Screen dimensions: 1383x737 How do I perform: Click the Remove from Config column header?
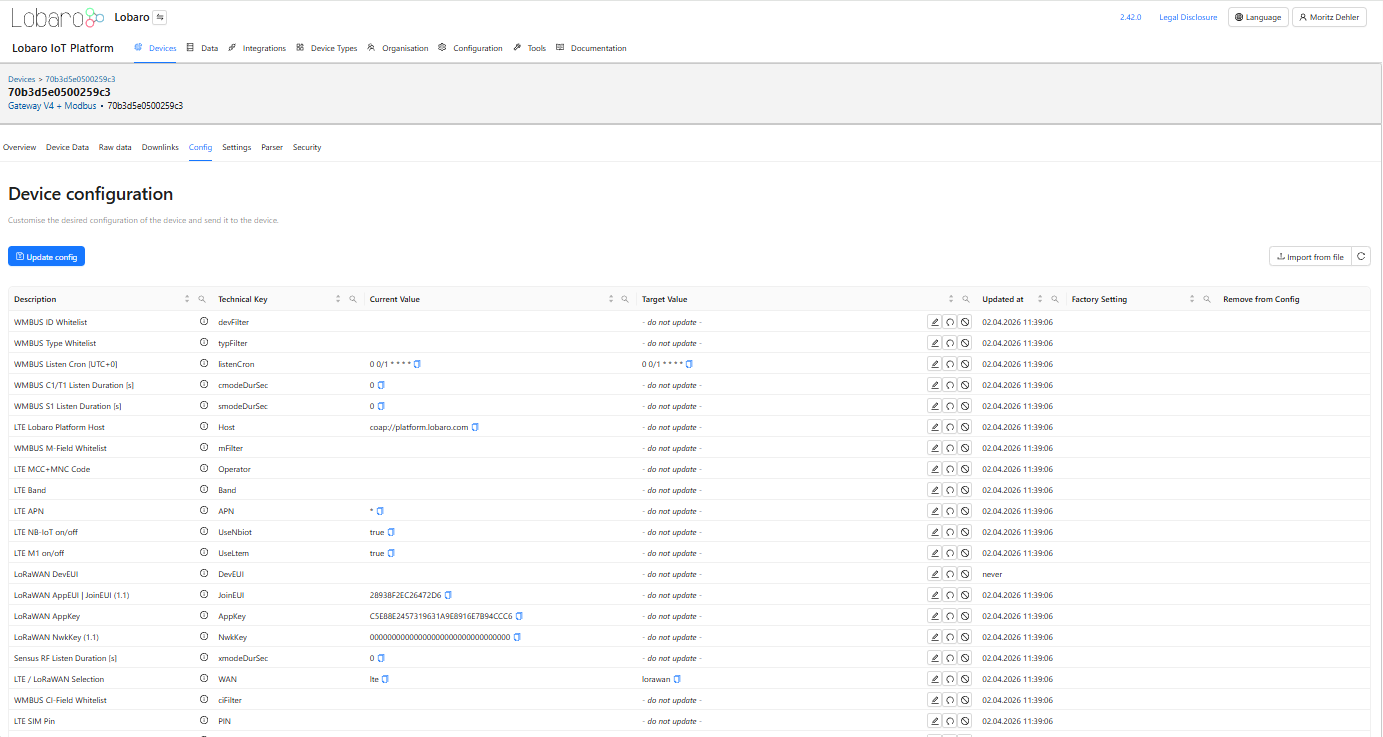pyautogui.click(x=1261, y=299)
